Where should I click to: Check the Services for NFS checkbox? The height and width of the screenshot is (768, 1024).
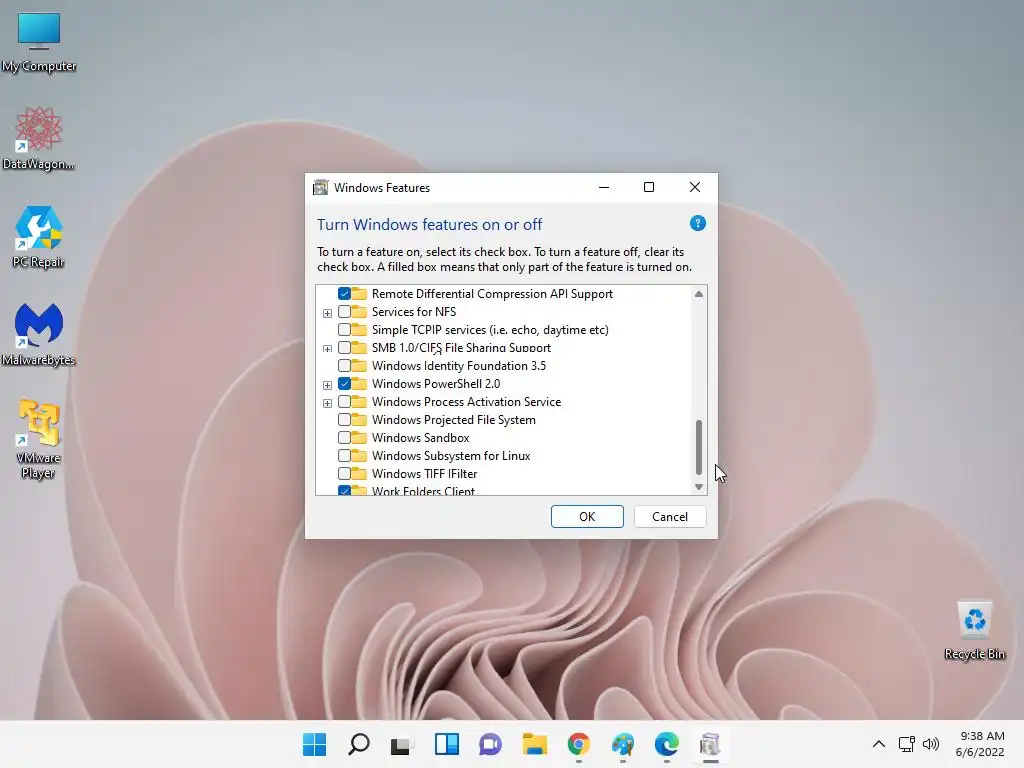[344, 312]
